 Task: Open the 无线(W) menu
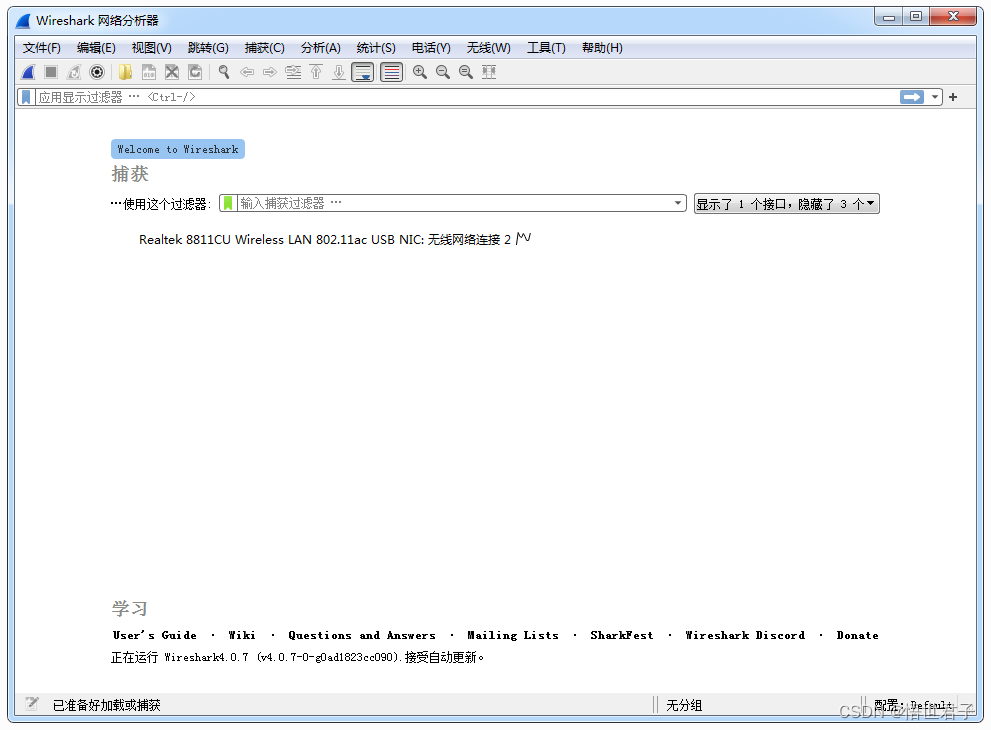click(x=489, y=48)
